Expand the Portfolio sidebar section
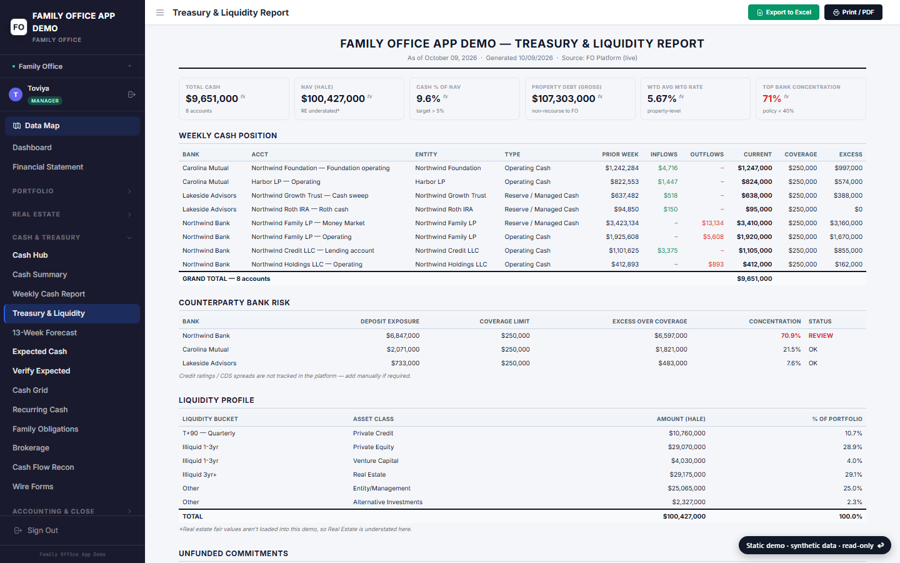Screen dimensions: 900x563 (72, 191)
